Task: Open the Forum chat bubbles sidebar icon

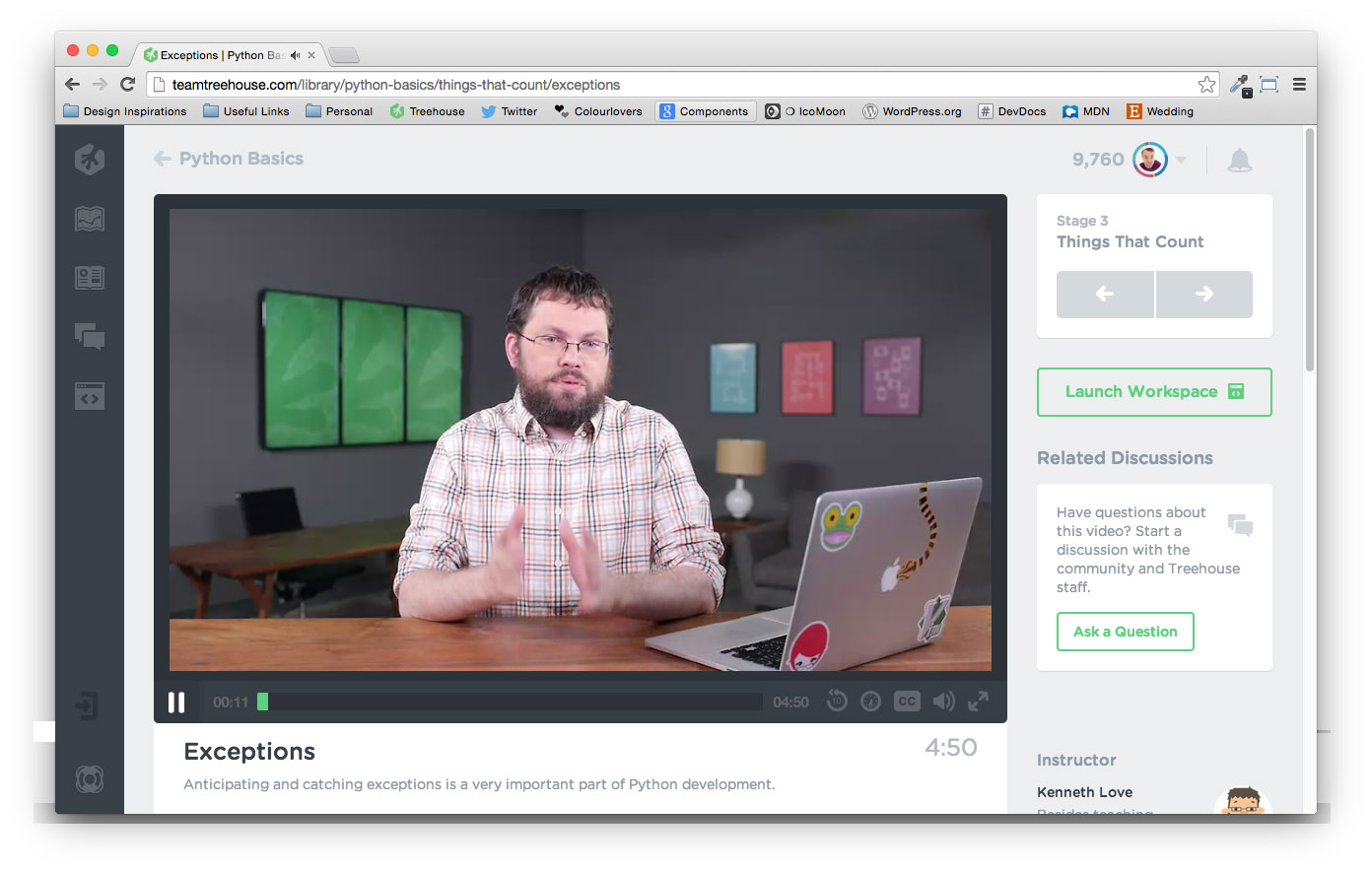Action: pos(90,337)
